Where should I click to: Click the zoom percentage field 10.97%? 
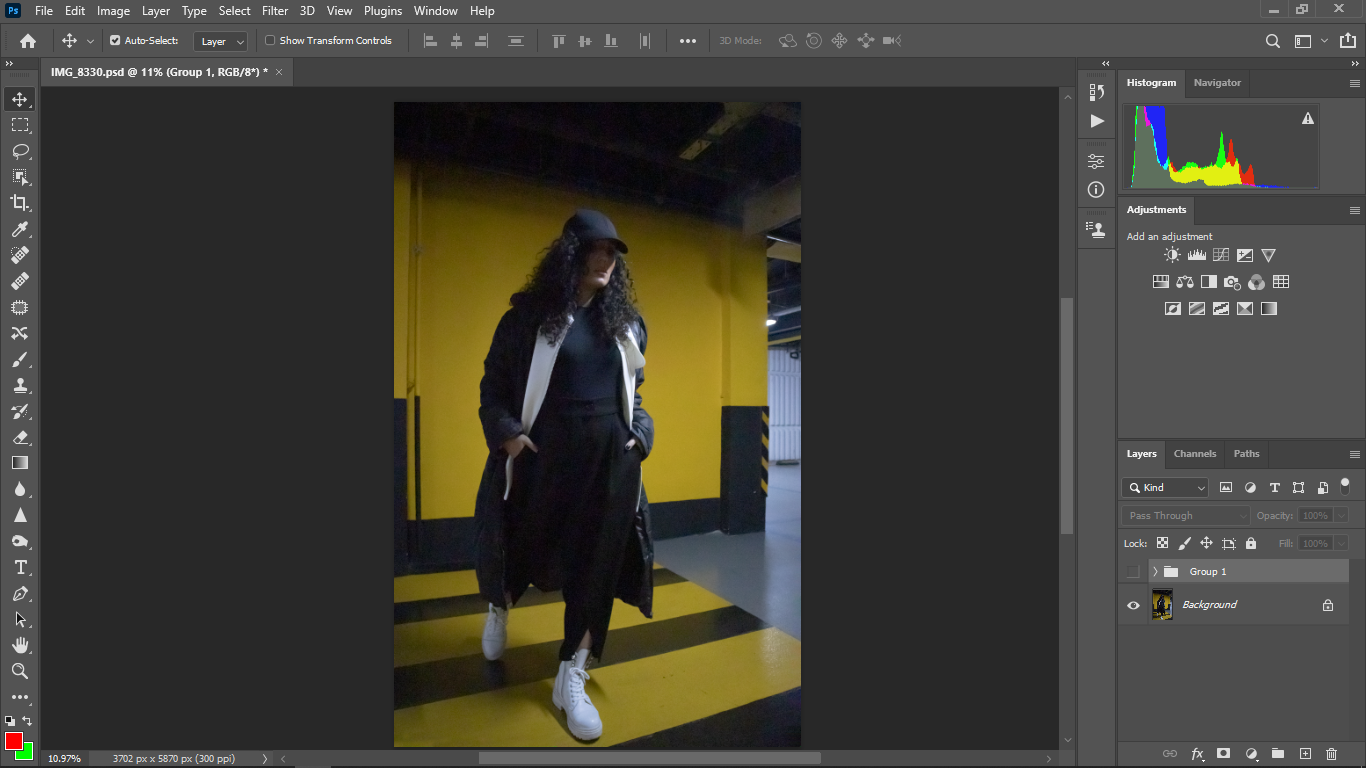[x=64, y=759]
